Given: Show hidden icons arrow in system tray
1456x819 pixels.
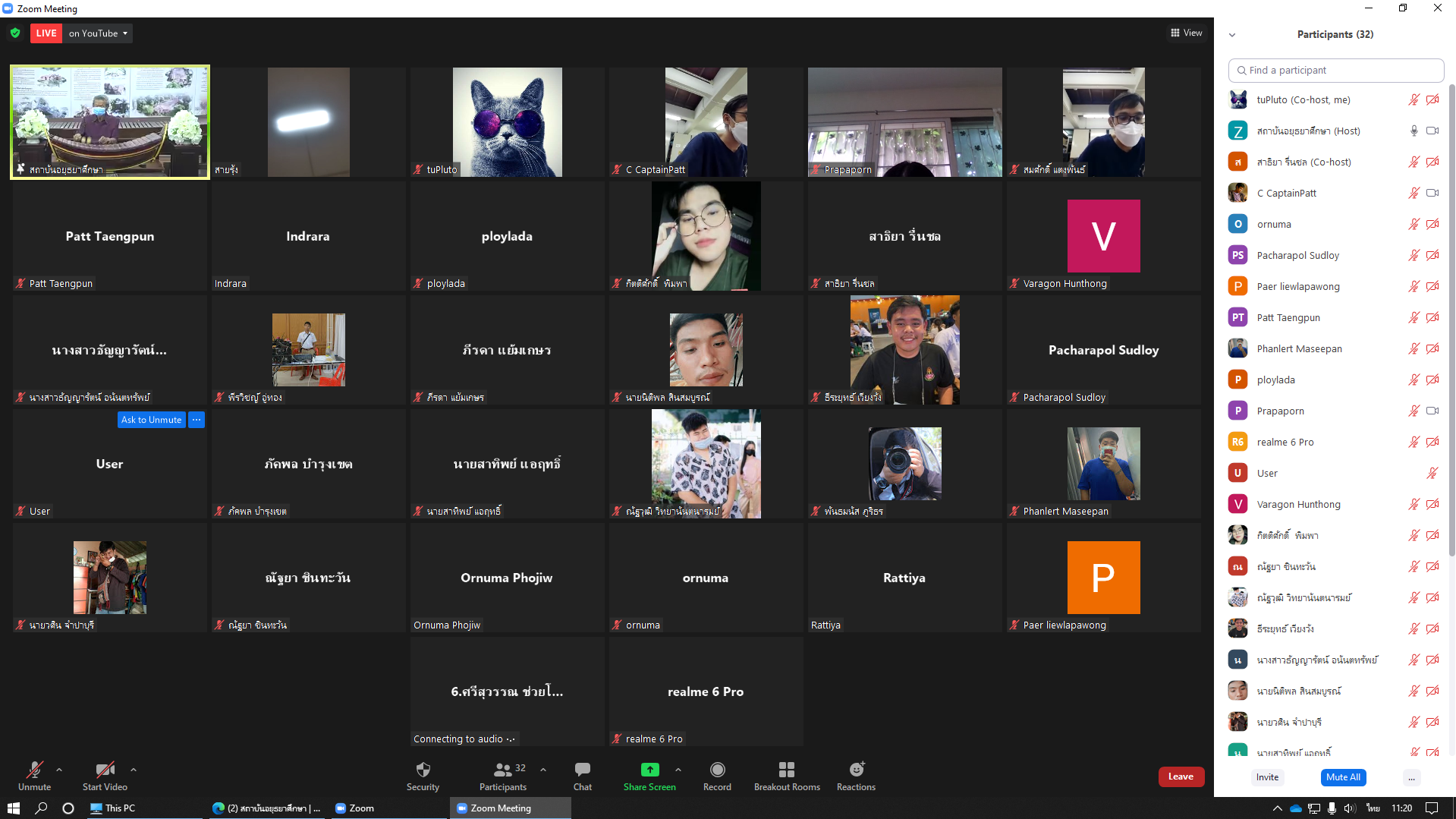Looking at the screenshot, I should (1278, 808).
